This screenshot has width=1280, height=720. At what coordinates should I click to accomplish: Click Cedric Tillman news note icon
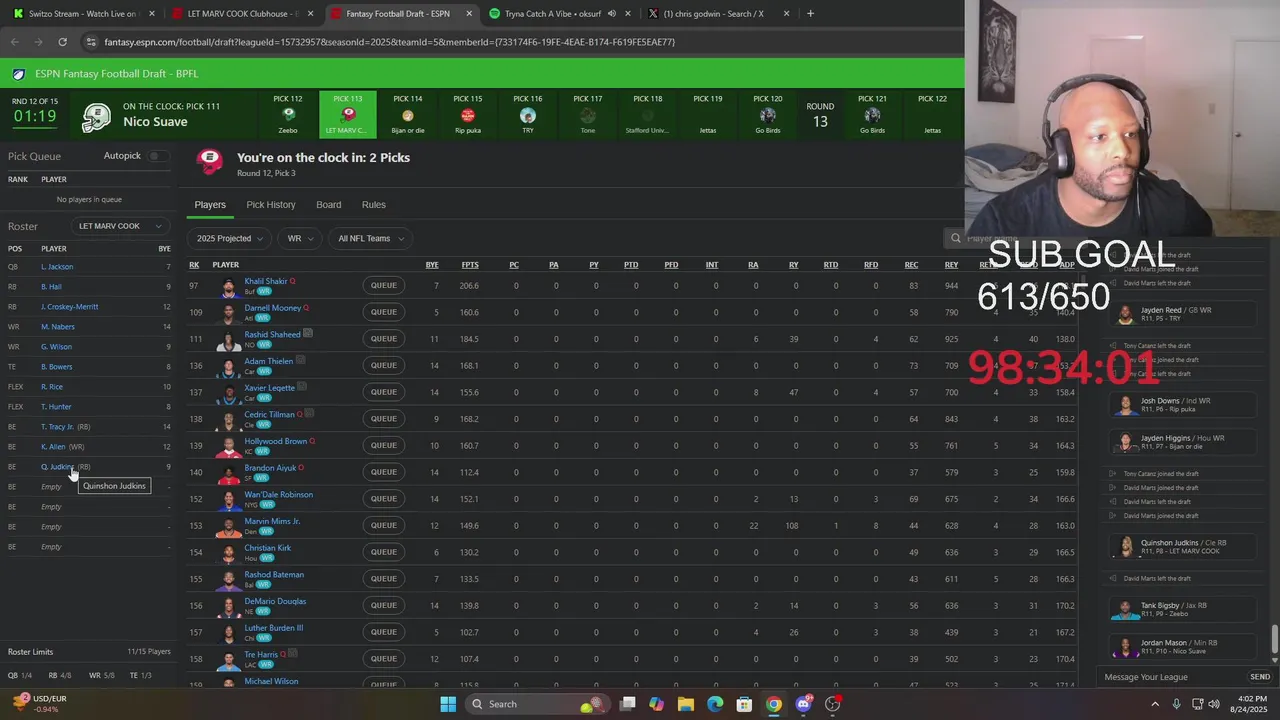pos(309,414)
